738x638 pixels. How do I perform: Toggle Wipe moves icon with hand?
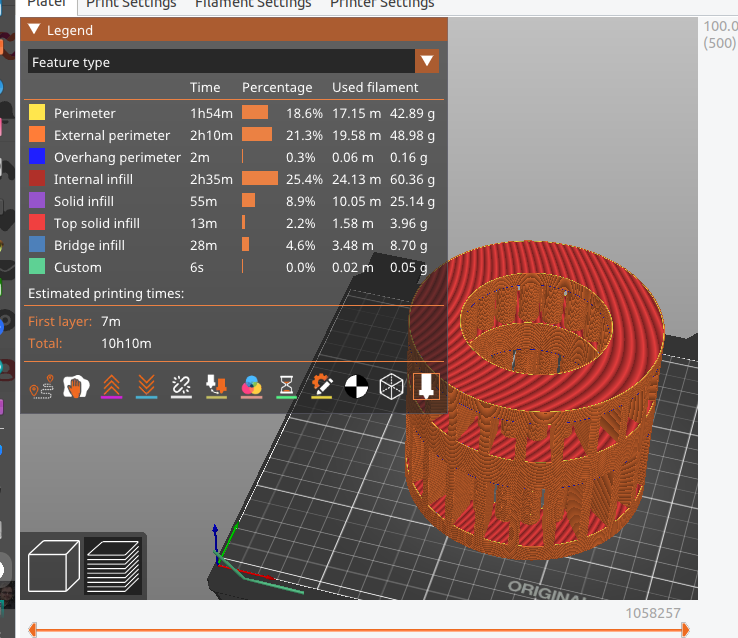76,387
